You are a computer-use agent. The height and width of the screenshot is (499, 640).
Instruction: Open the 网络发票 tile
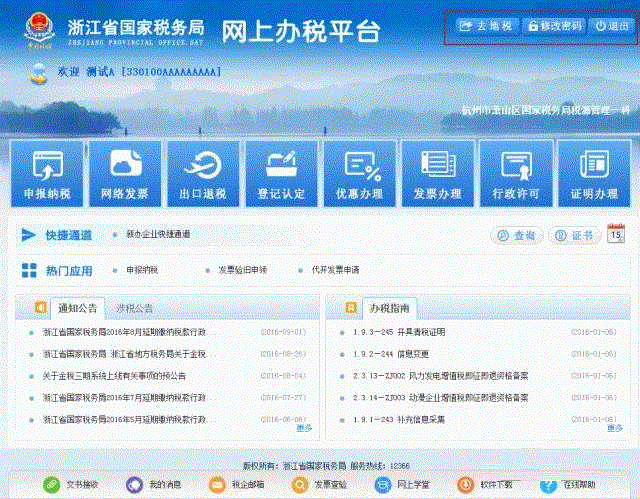pyautogui.click(x=125, y=174)
